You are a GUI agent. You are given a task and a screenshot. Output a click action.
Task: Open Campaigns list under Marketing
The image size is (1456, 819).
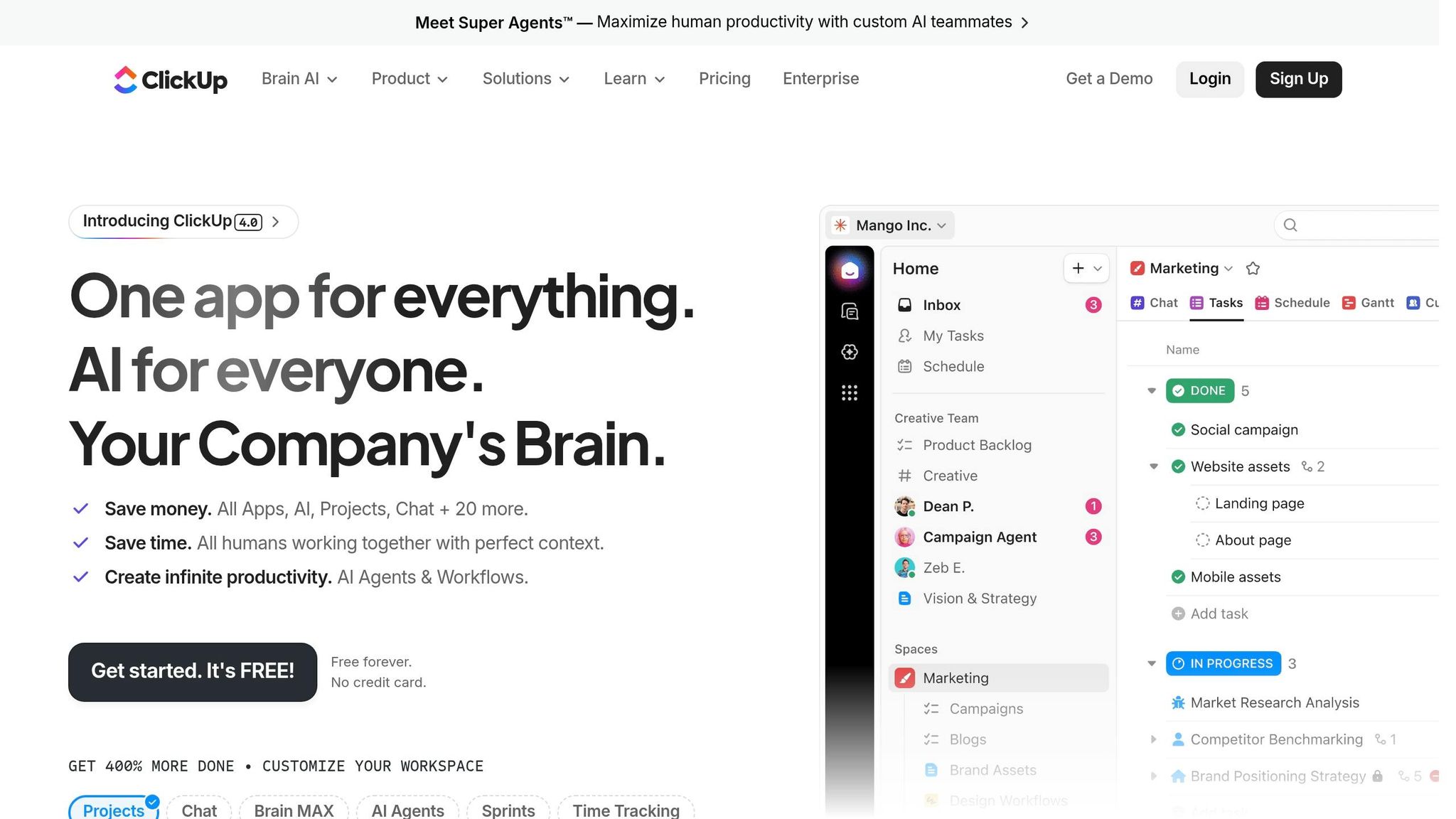[985, 709]
